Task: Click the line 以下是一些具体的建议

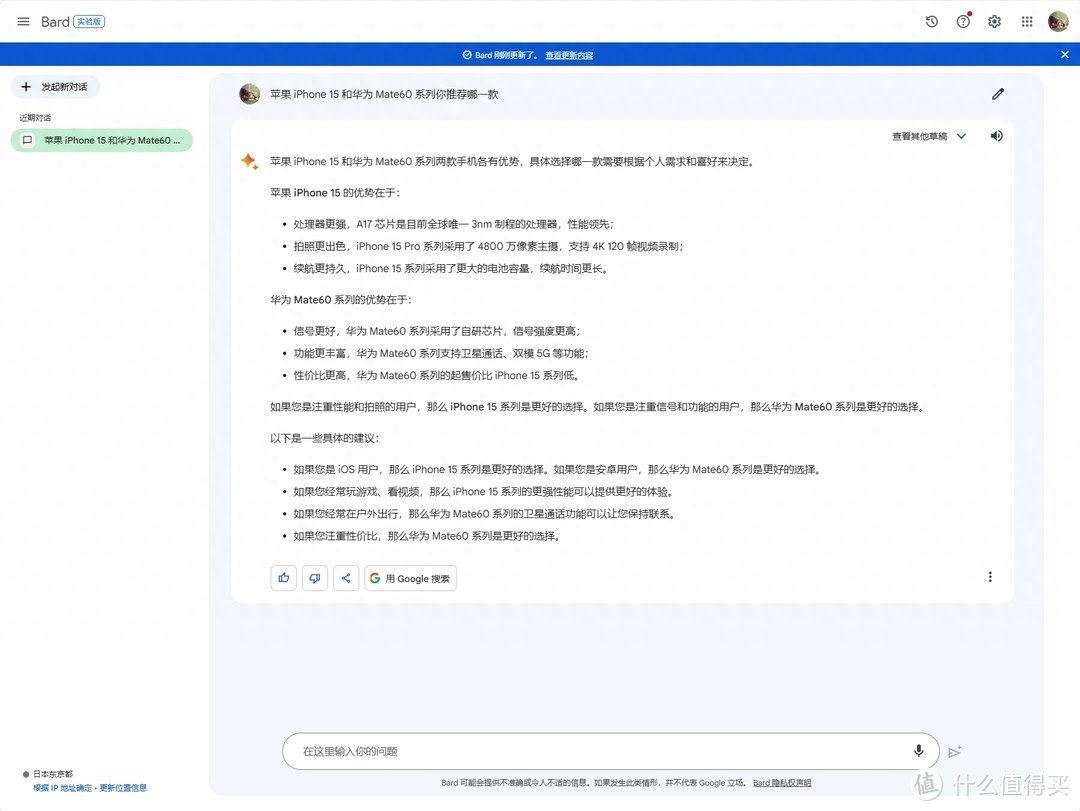Action: point(324,438)
